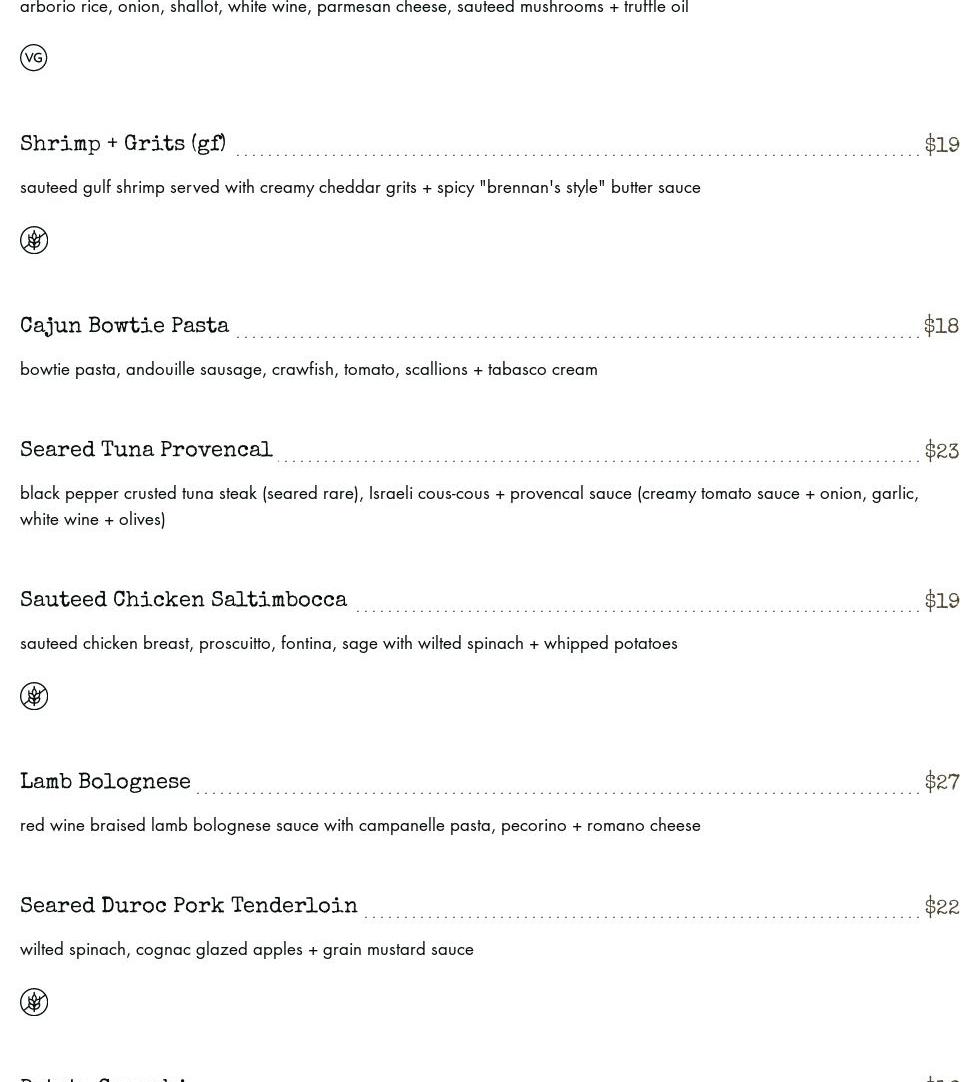Click the $19 Shrimp + Grits price

(x=942, y=144)
